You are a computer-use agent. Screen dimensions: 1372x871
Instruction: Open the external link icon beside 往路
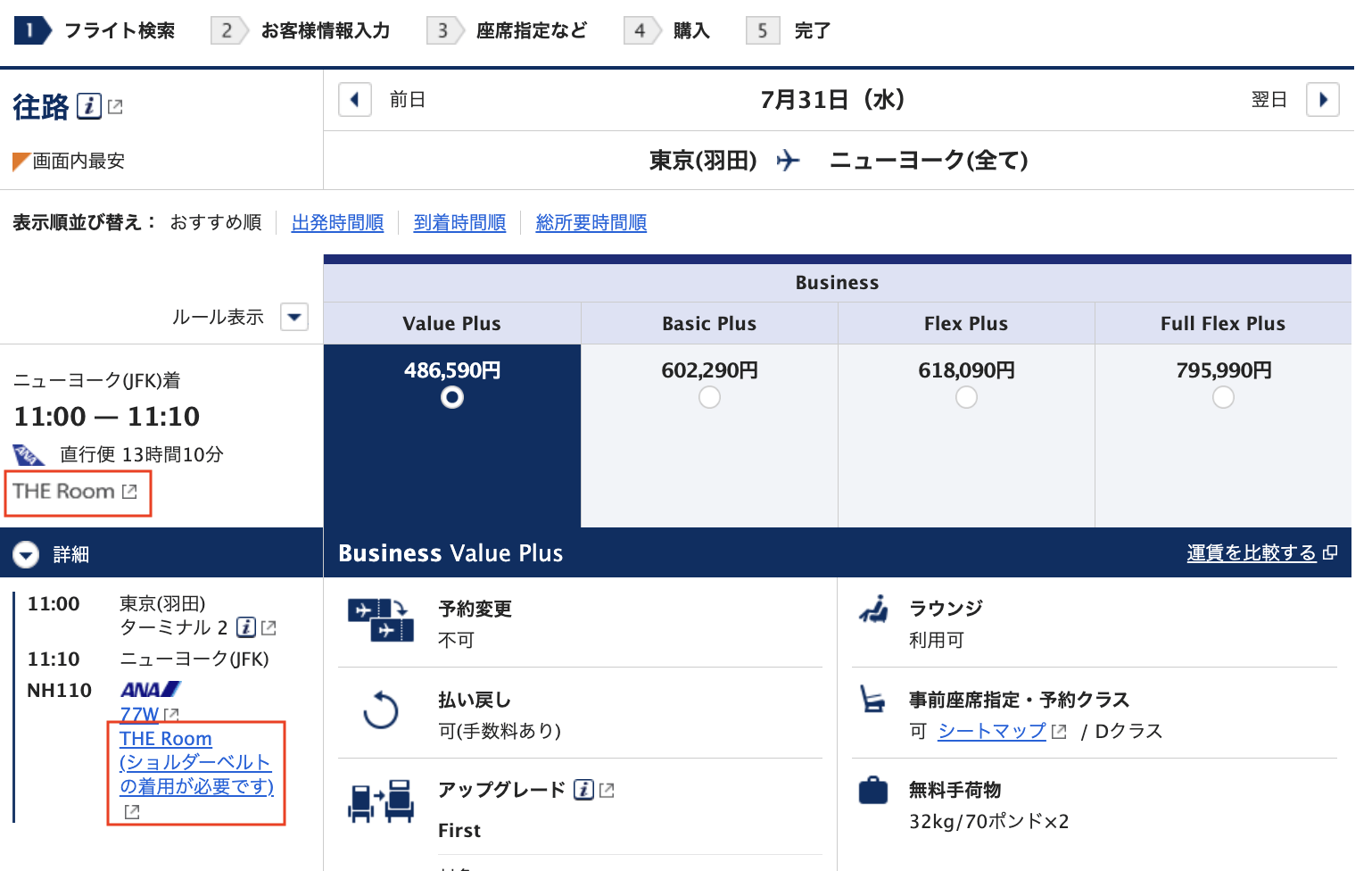115,107
